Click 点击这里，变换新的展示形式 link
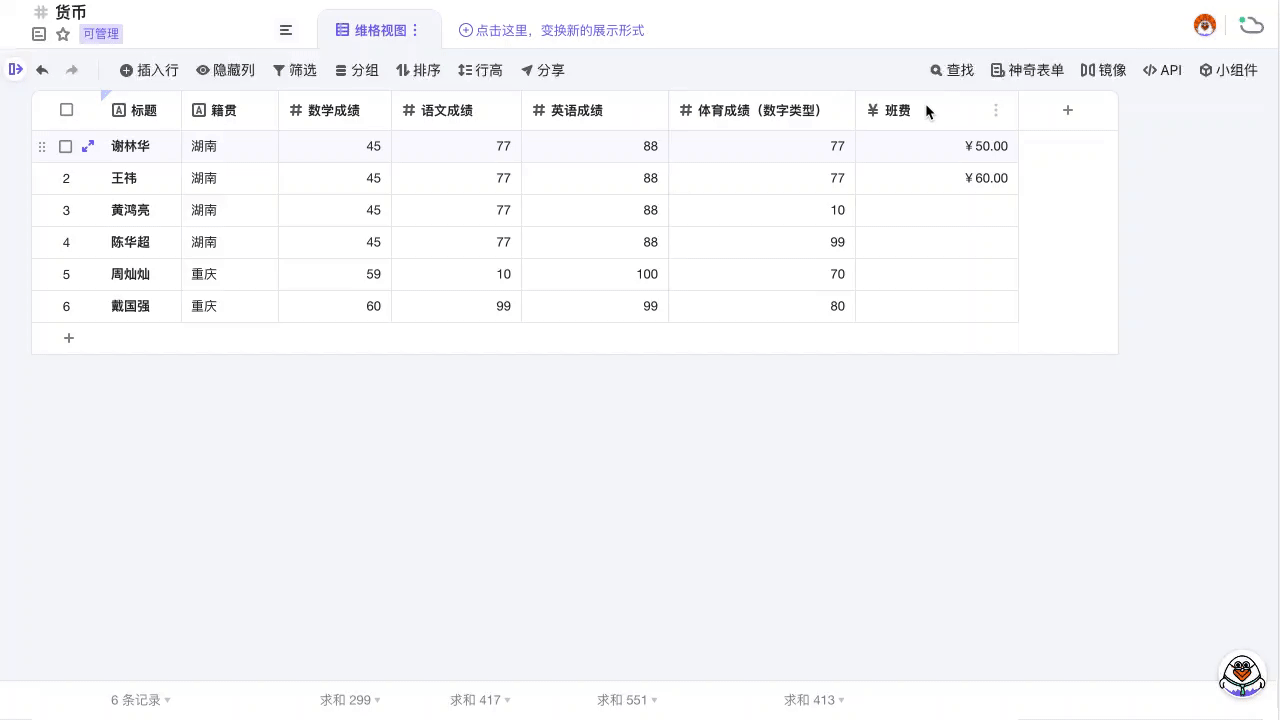The height and width of the screenshot is (720, 1280). (x=554, y=31)
